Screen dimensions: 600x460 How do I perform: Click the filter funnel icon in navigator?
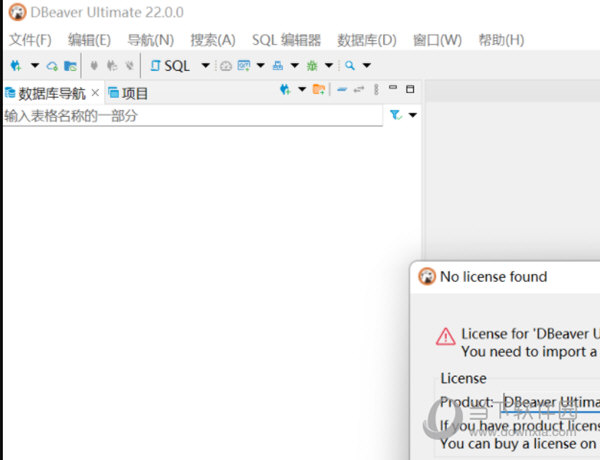tap(396, 115)
